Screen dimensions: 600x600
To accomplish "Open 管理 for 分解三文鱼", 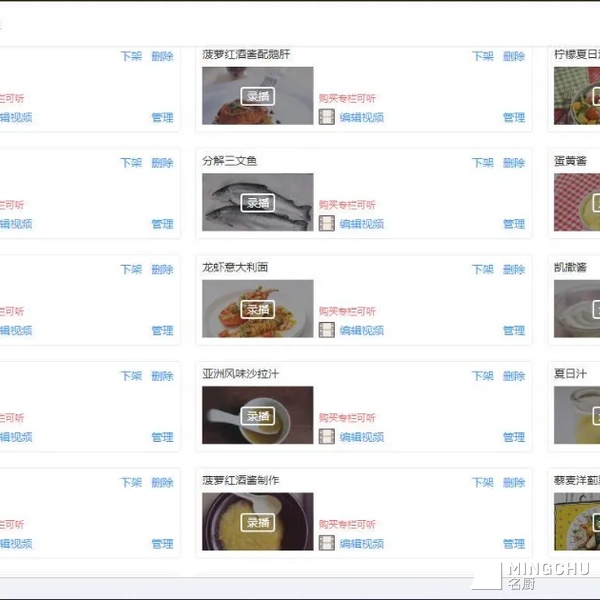I will pos(514,224).
